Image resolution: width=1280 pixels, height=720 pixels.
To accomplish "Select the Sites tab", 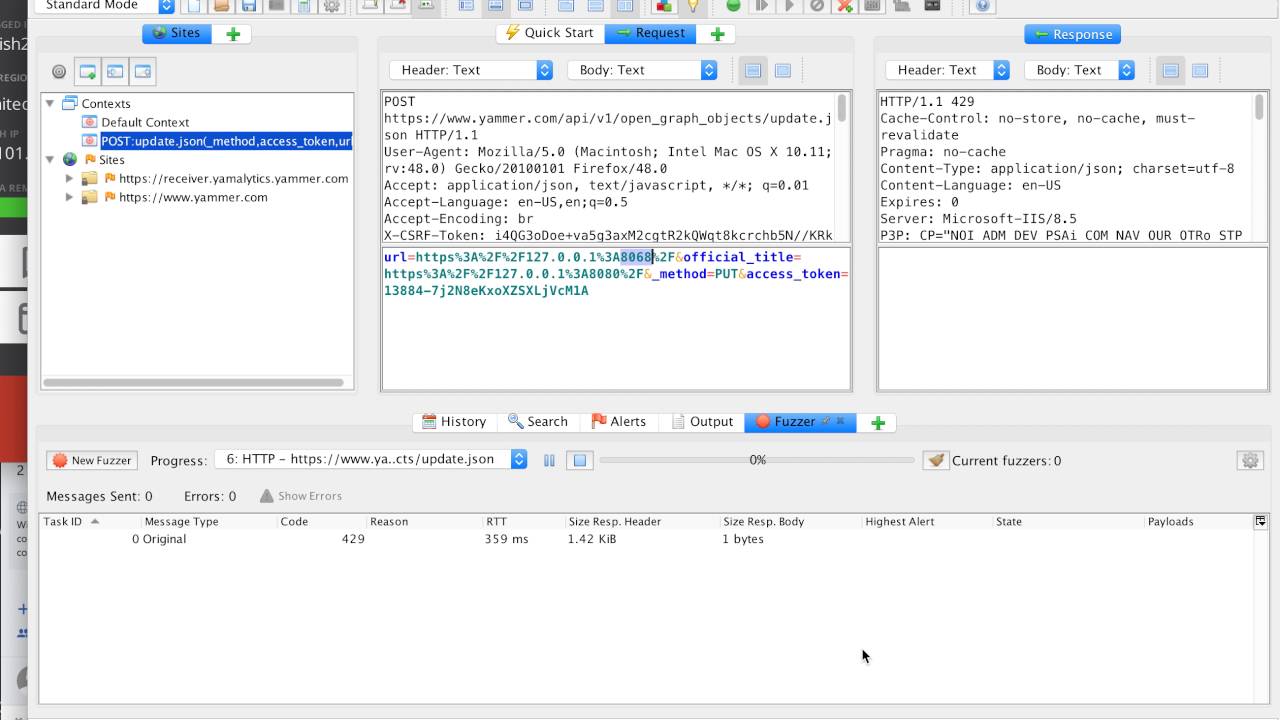I will 177,33.
